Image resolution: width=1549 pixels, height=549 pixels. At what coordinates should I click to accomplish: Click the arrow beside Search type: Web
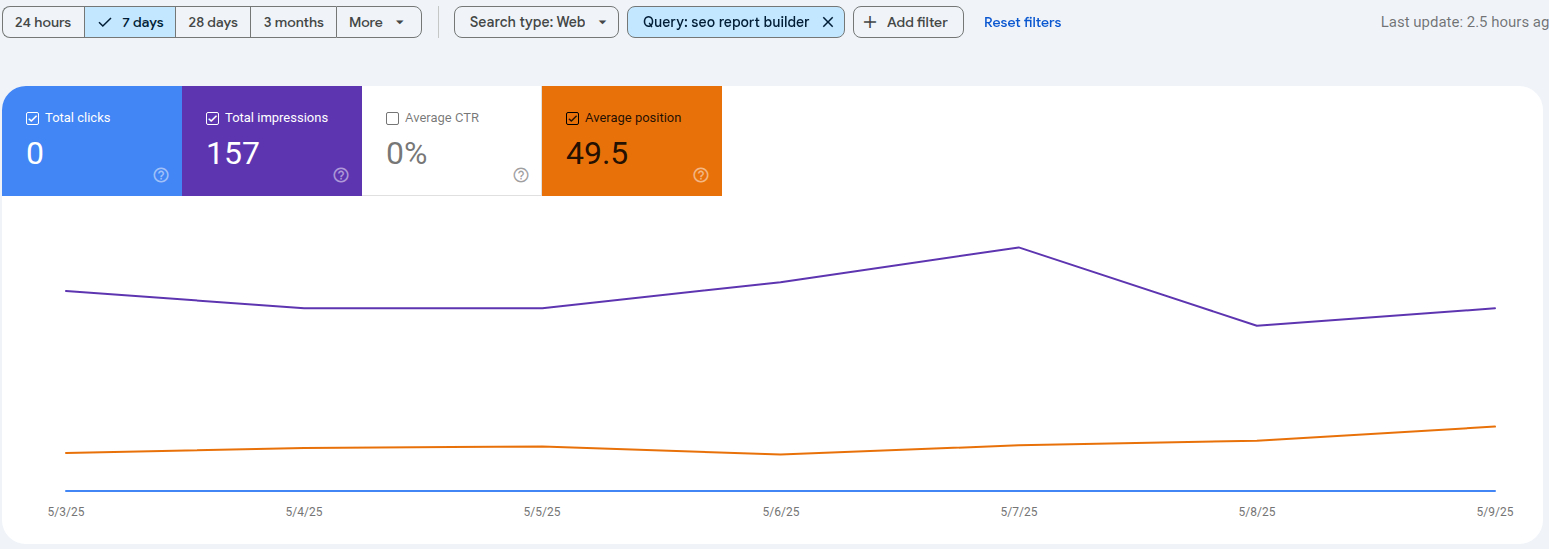pyautogui.click(x=602, y=22)
